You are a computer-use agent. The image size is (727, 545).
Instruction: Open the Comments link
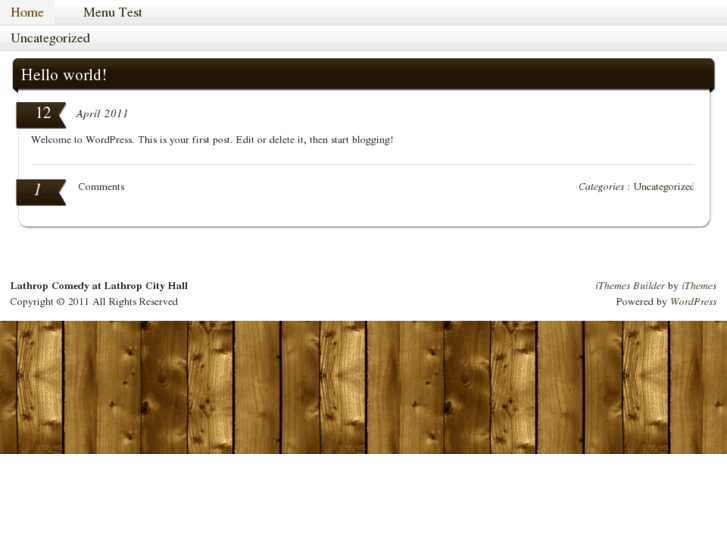[101, 186]
